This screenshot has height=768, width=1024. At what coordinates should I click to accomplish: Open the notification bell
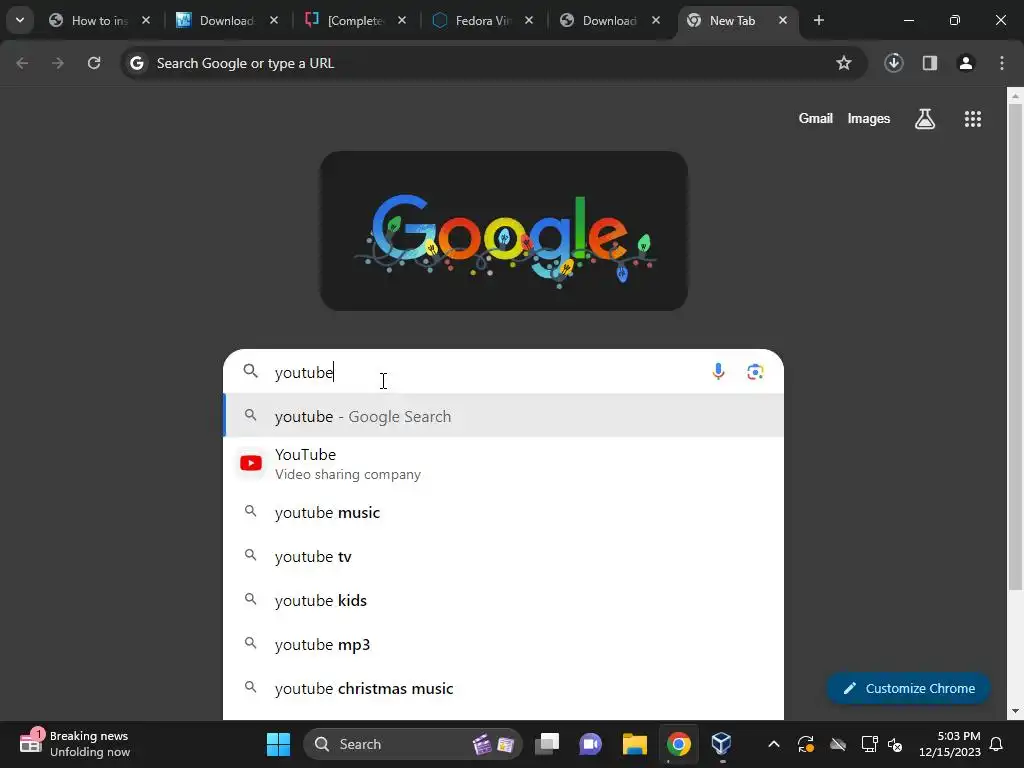coord(997,744)
